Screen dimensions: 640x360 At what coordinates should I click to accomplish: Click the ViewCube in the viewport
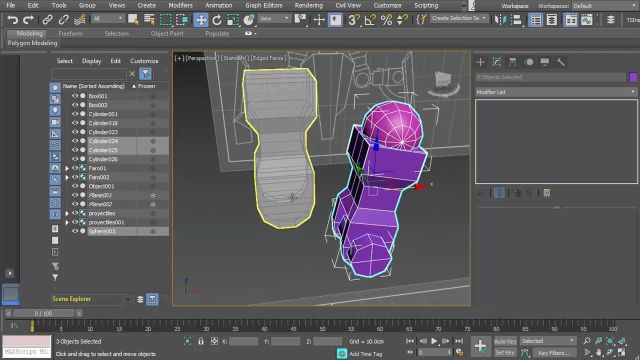443,83
